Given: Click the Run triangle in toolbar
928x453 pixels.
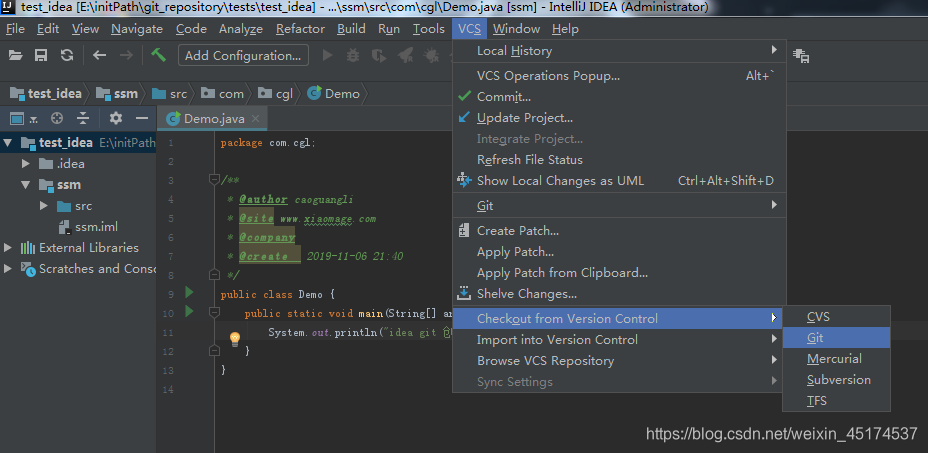Looking at the screenshot, I should tap(327, 56).
